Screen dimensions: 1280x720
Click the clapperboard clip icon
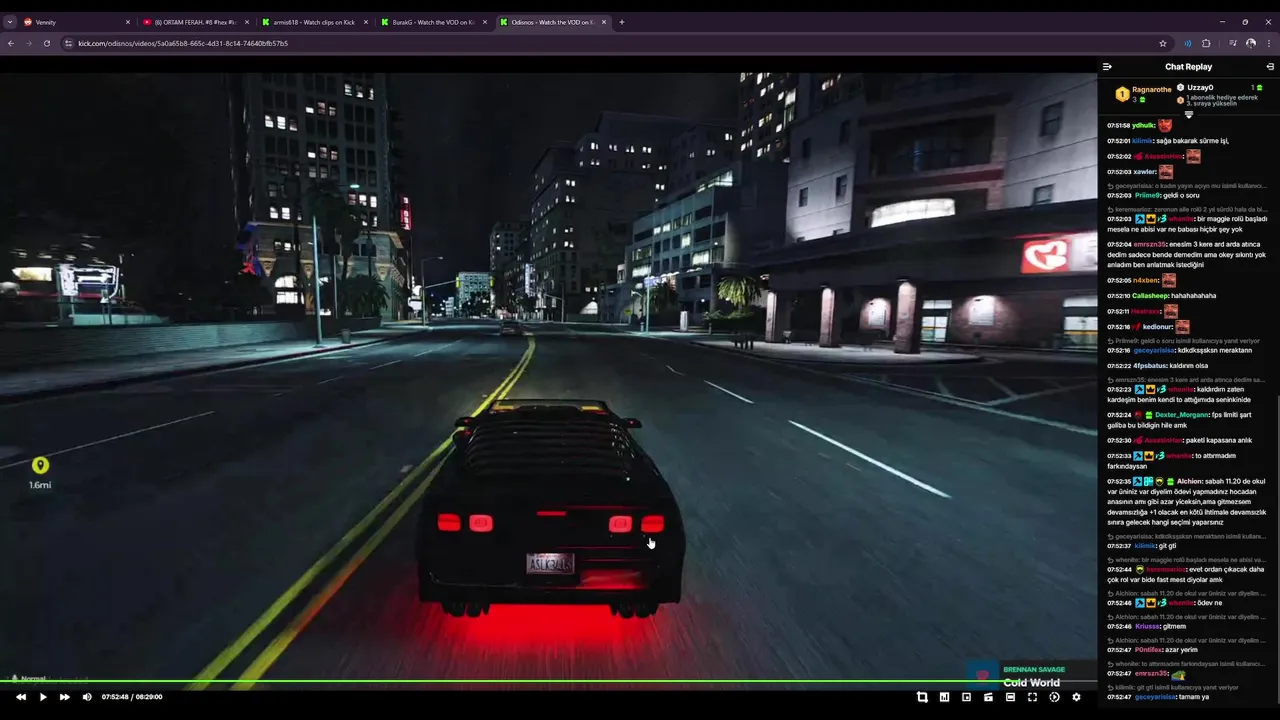click(988, 697)
